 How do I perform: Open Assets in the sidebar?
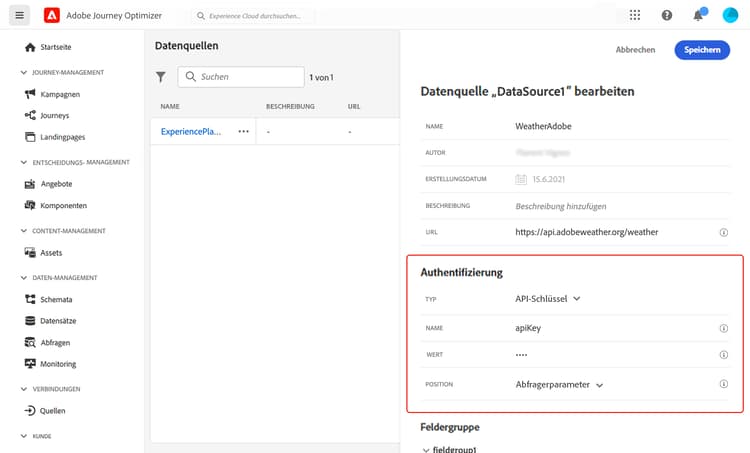tap(44, 253)
